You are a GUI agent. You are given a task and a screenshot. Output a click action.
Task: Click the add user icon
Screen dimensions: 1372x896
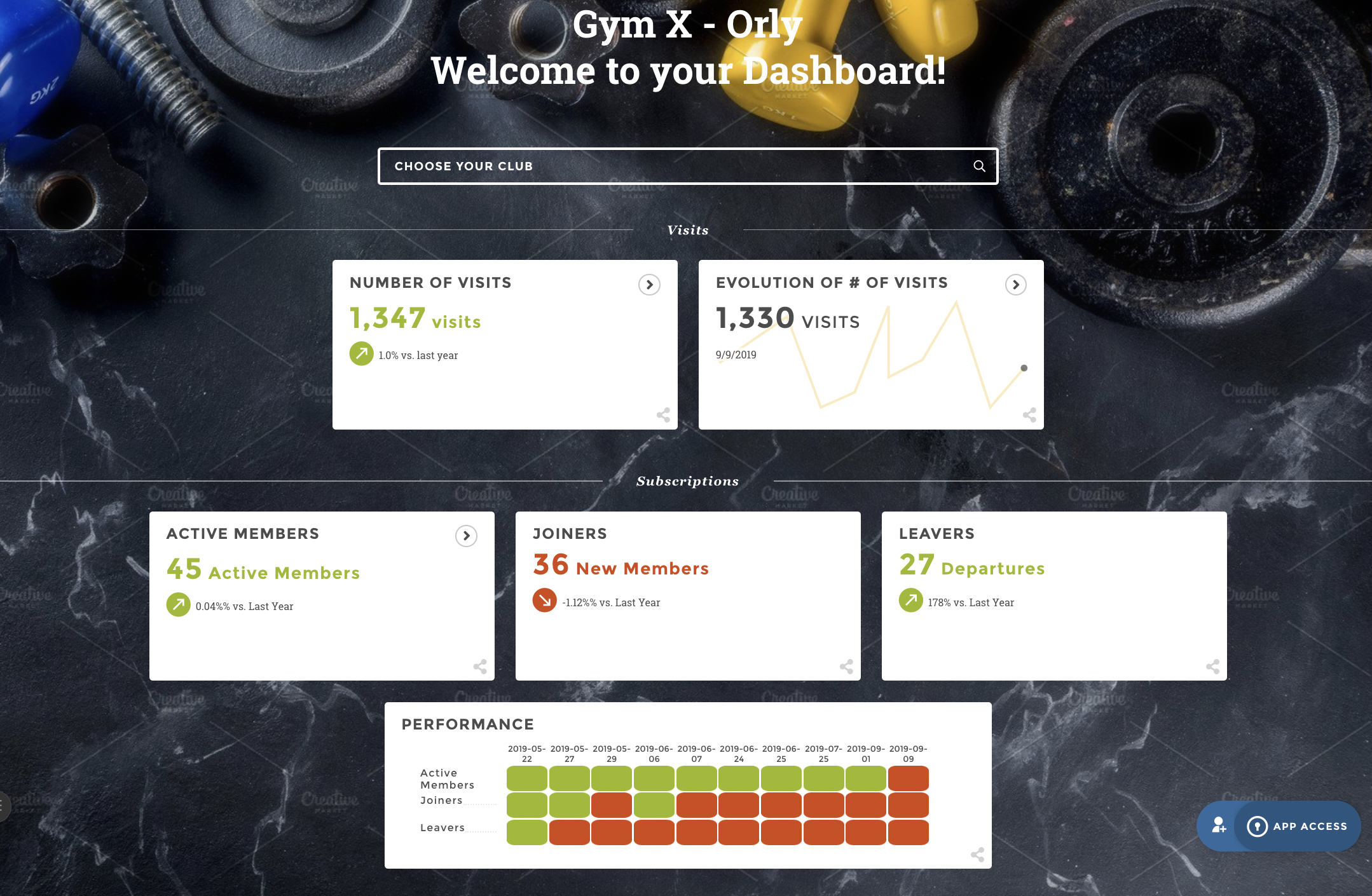(x=1218, y=825)
